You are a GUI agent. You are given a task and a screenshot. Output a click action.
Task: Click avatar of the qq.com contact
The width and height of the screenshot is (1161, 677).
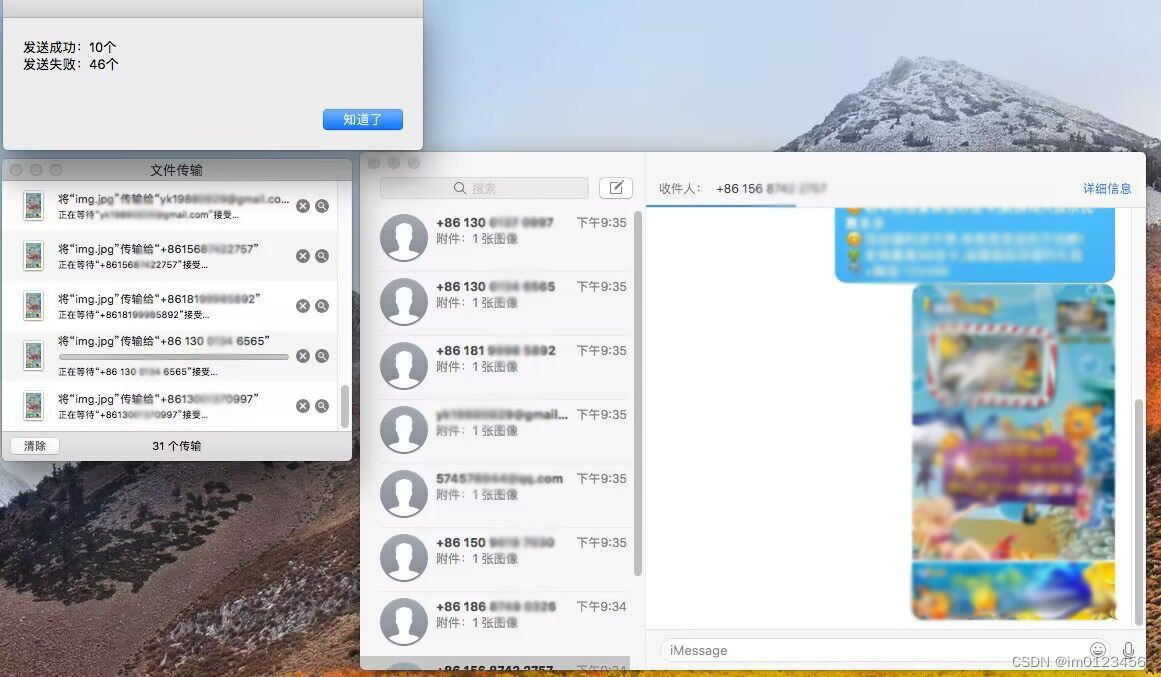click(x=404, y=494)
